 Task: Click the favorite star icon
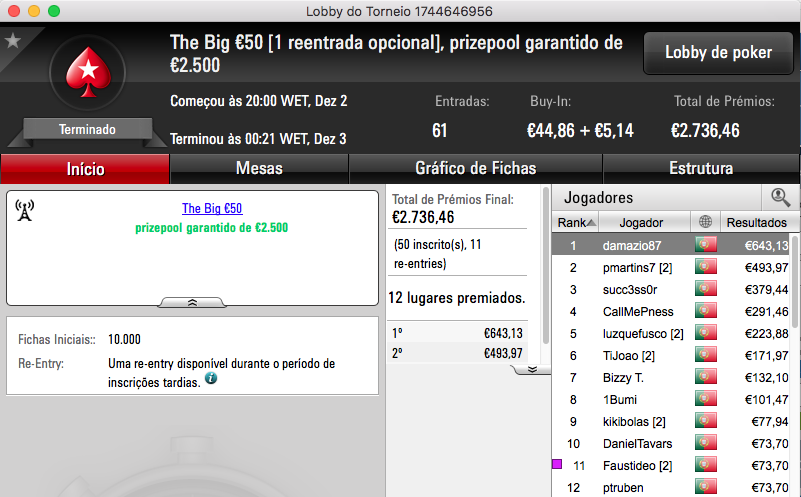tap(12, 41)
